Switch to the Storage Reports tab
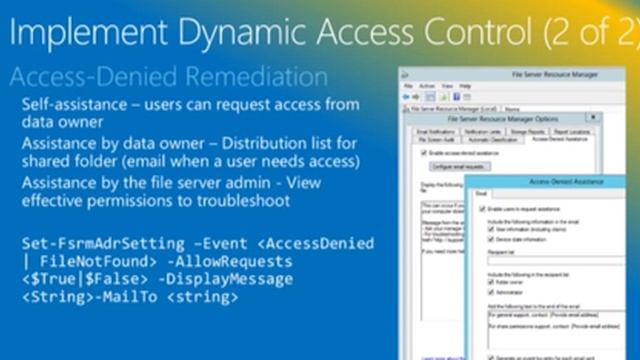This screenshot has height=360, width=640. pyautogui.click(x=527, y=132)
